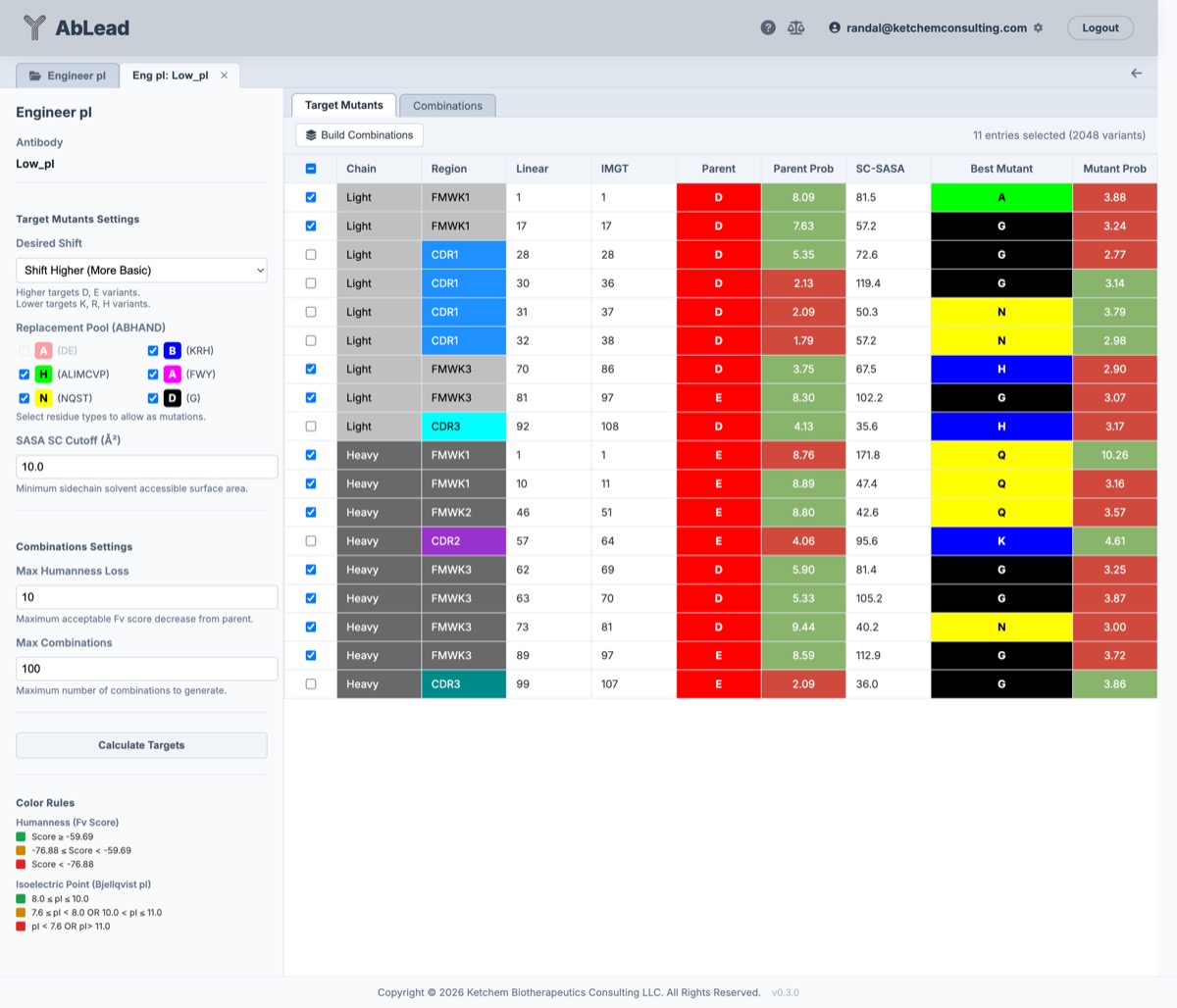Viewport: 1177px width, 1008px height.
Task: Toggle the select-all checkbox in table header
Action: (x=311, y=169)
